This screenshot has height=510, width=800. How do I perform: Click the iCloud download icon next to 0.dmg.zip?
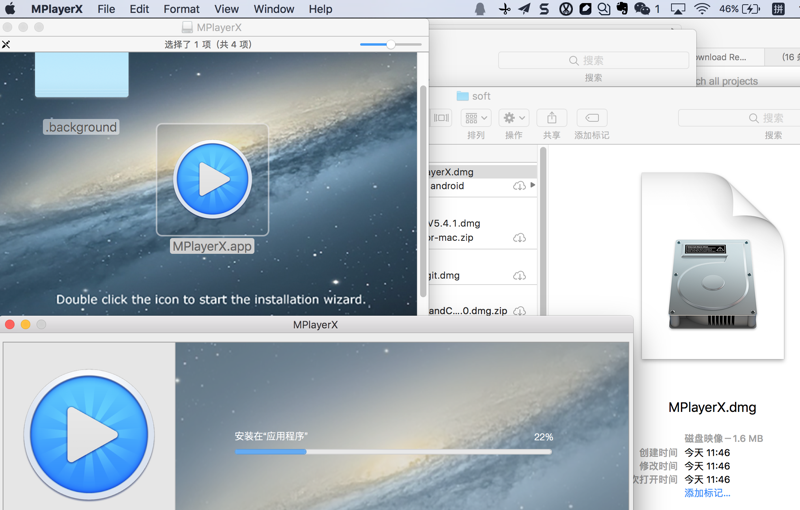[x=519, y=311]
